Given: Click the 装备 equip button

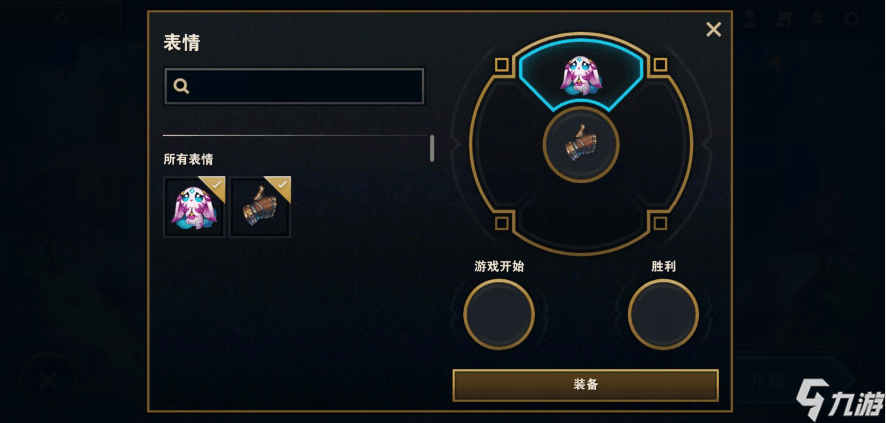Looking at the screenshot, I should click(x=585, y=385).
